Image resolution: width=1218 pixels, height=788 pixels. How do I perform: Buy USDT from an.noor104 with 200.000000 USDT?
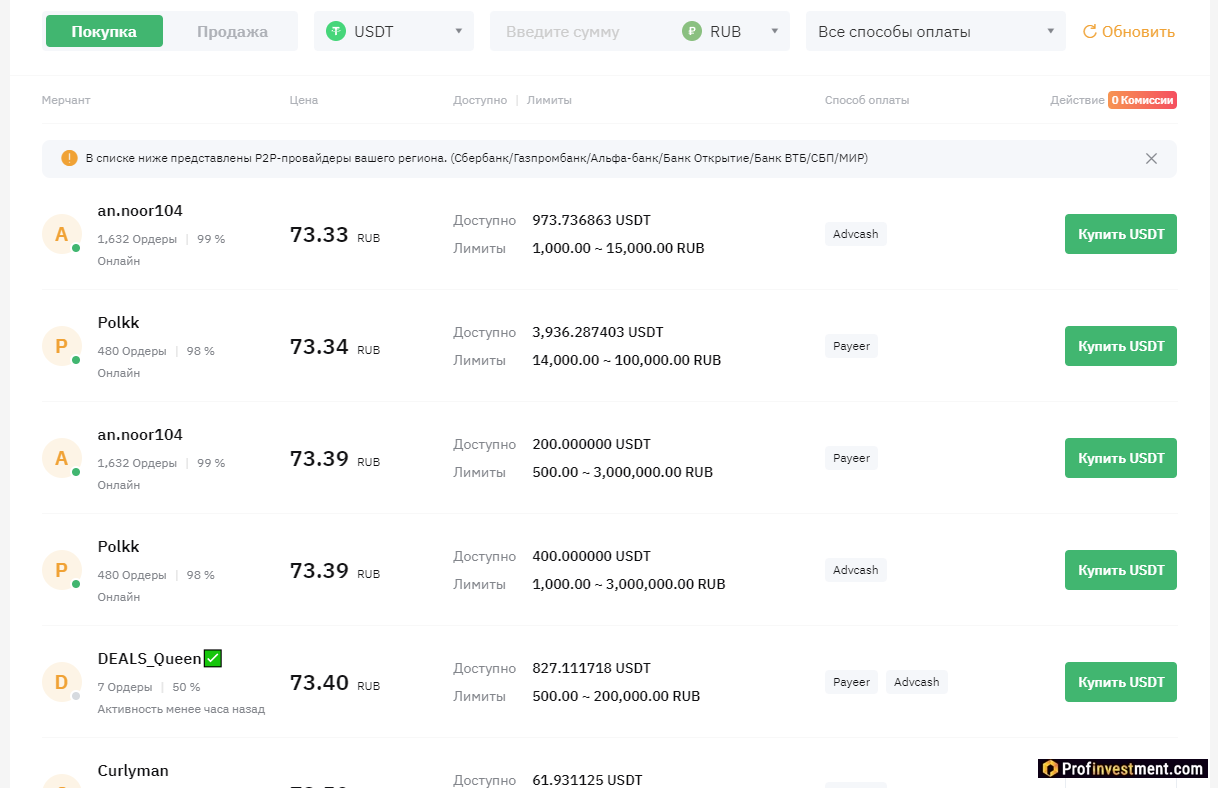coord(1121,458)
